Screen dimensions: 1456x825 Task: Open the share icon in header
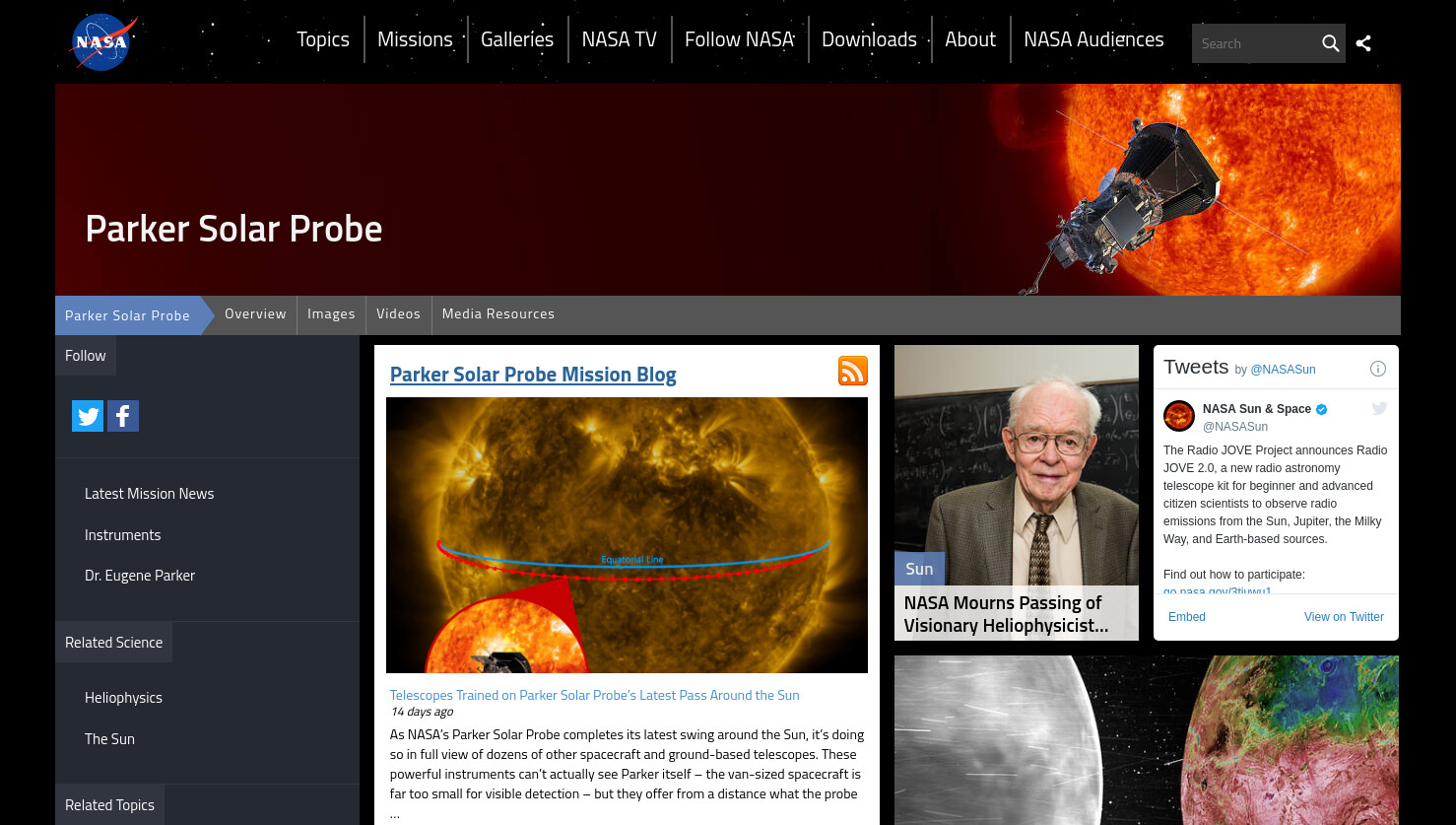point(1363,43)
